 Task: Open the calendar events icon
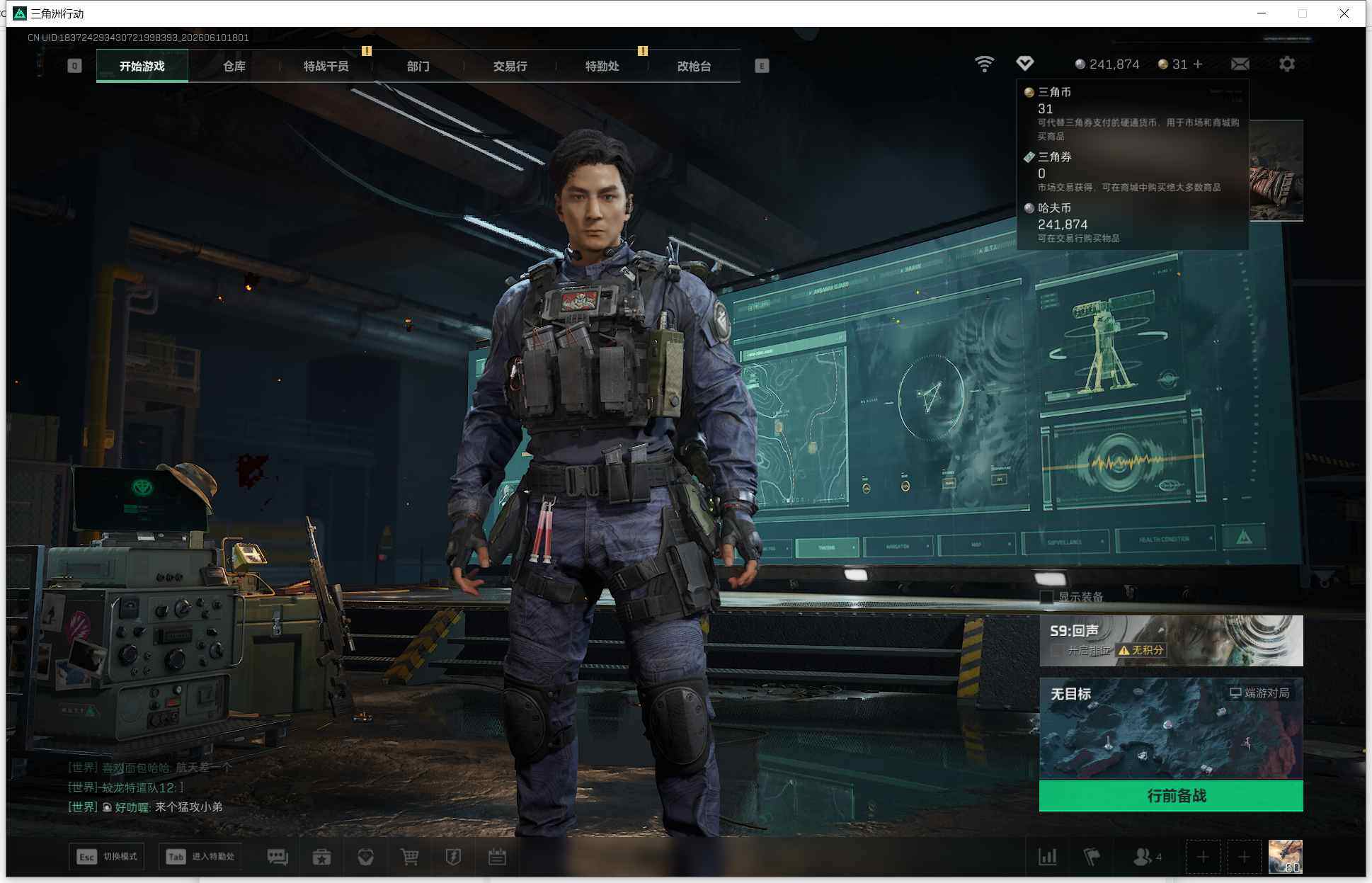pos(497,857)
